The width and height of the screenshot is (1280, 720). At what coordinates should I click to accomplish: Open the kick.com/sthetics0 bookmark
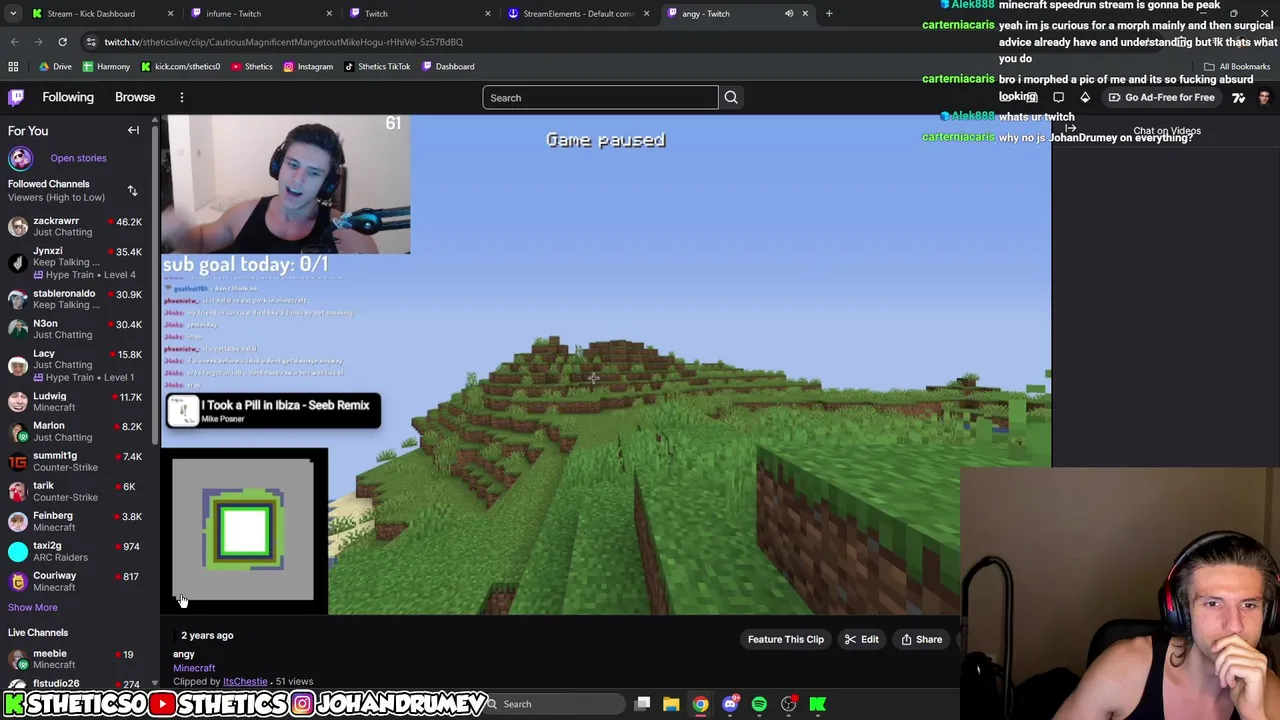click(x=180, y=66)
